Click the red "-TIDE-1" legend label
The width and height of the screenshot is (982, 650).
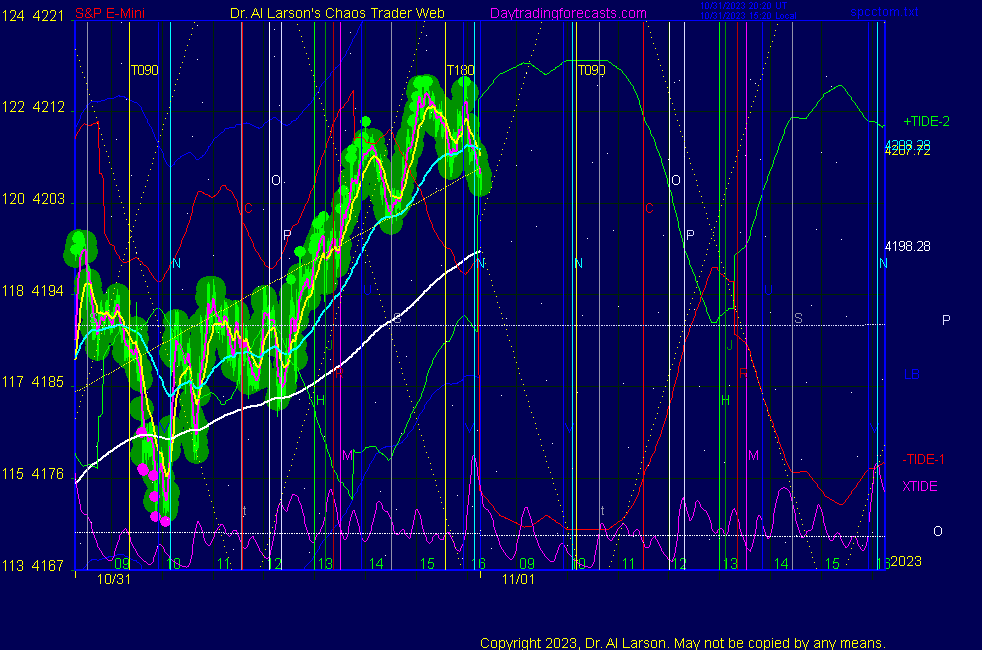point(923,460)
